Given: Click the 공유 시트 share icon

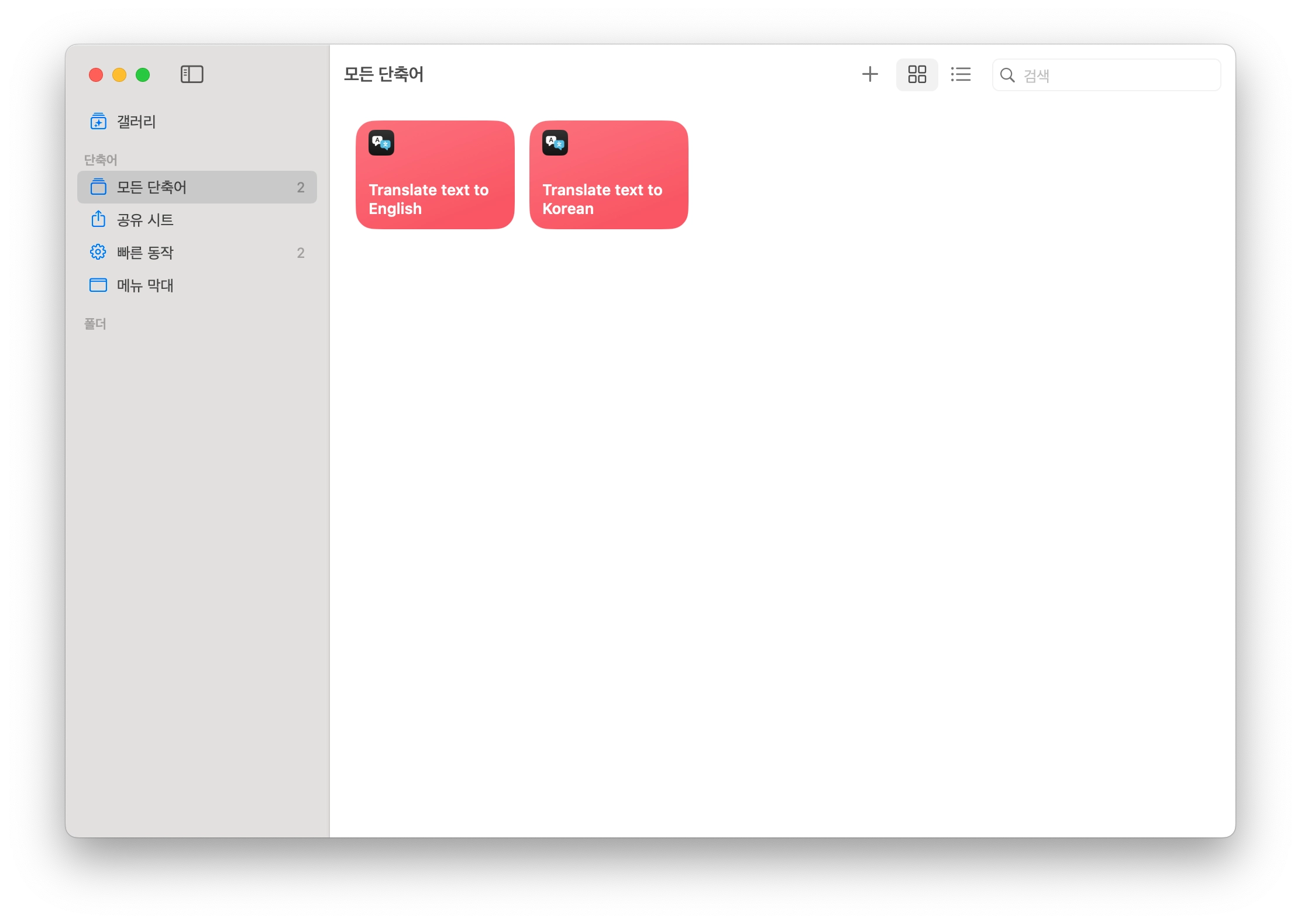Looking at the screenshot, I should 98,219.
